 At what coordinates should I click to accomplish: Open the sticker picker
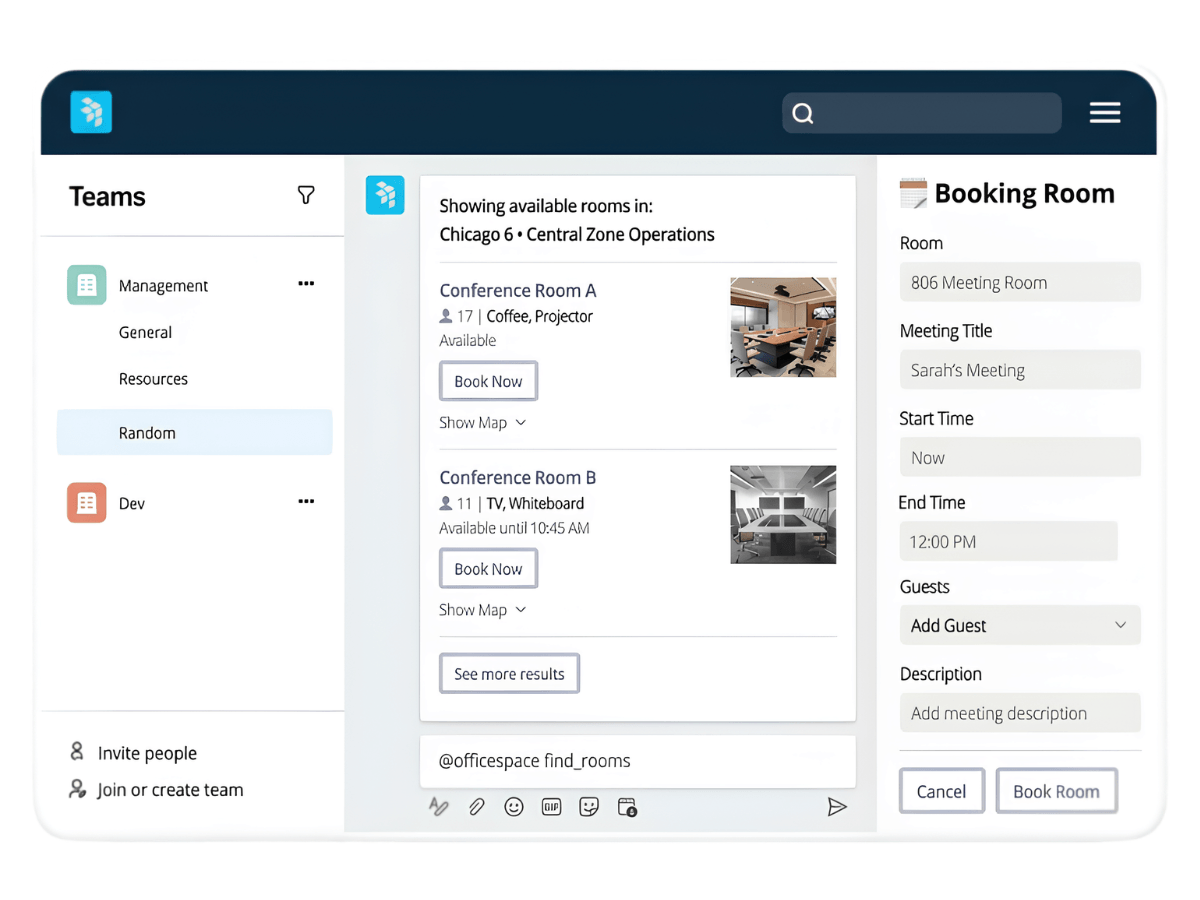(589, 806)
